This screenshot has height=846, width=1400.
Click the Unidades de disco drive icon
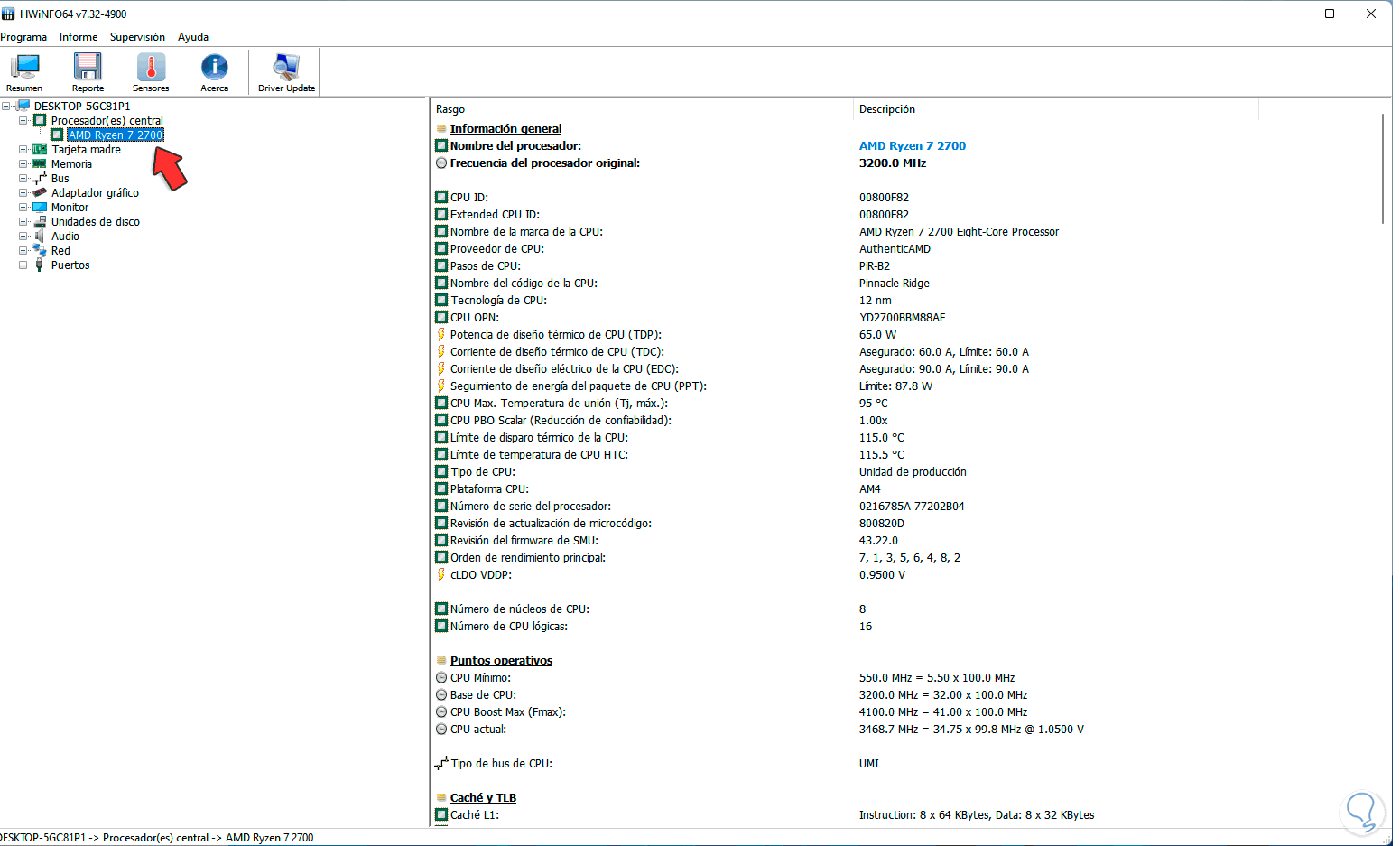point(40,221)
